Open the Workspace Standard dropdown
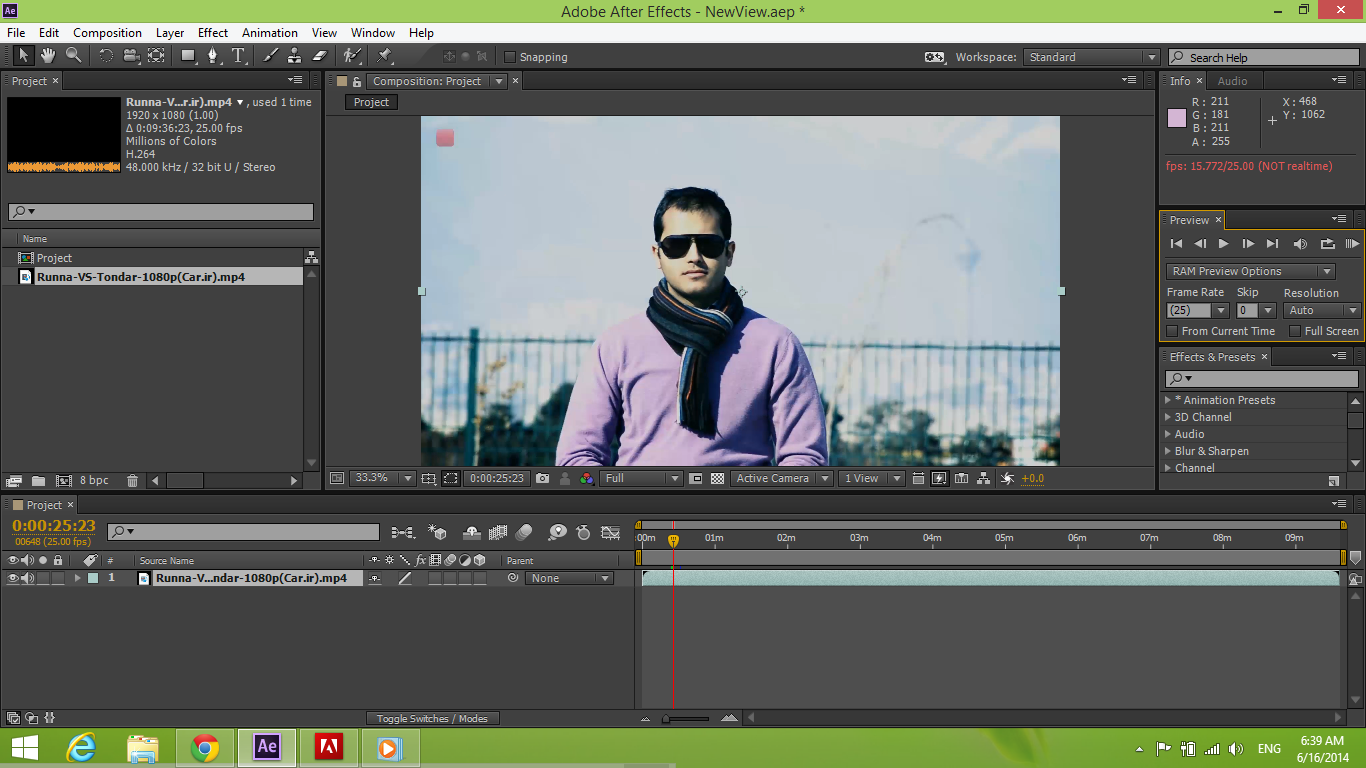This screenshot has height=768, width=1366. tap(1091, 57)
